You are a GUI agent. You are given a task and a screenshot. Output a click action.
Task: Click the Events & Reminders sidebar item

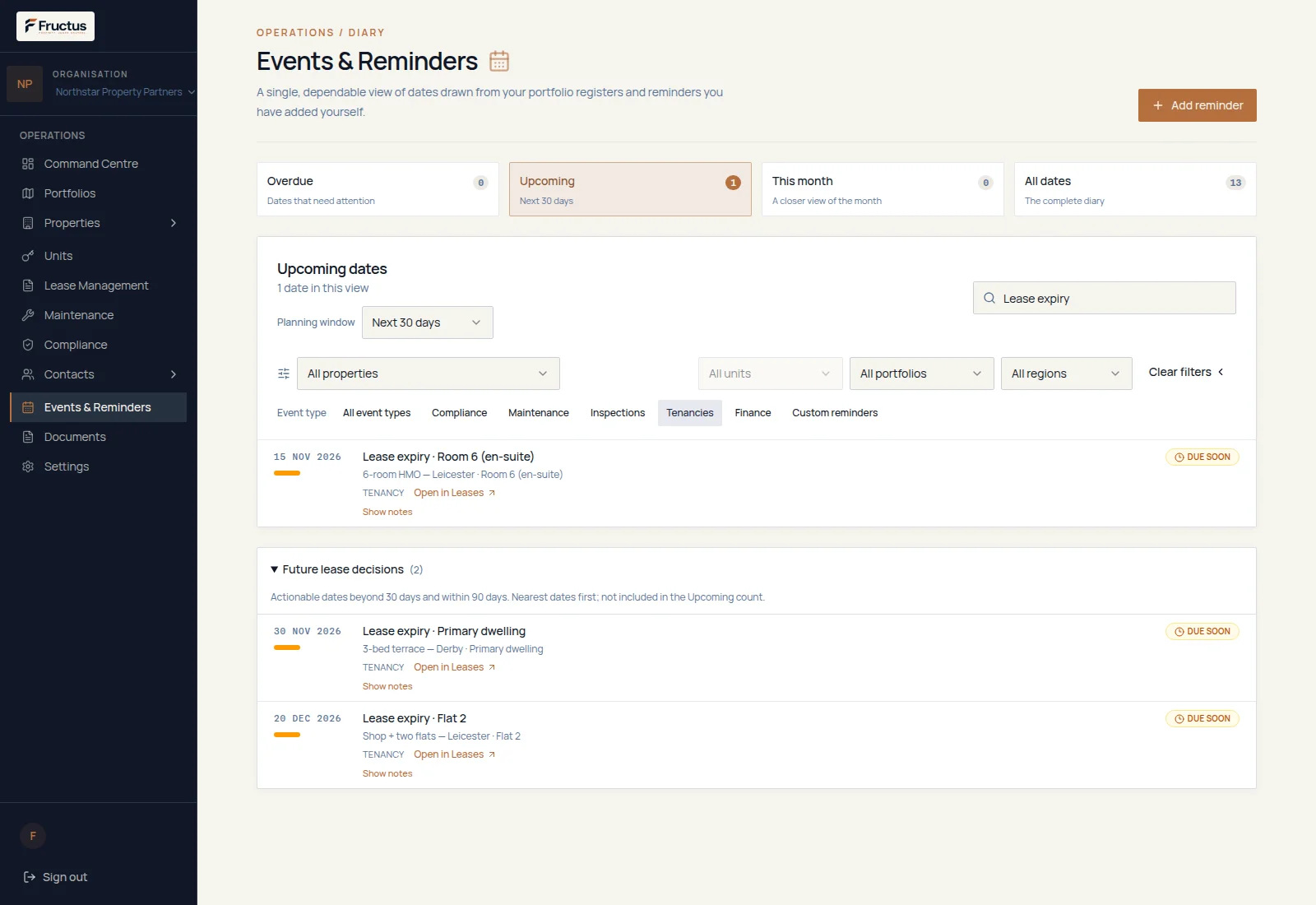pyautogui.click(x=98, y=407)
